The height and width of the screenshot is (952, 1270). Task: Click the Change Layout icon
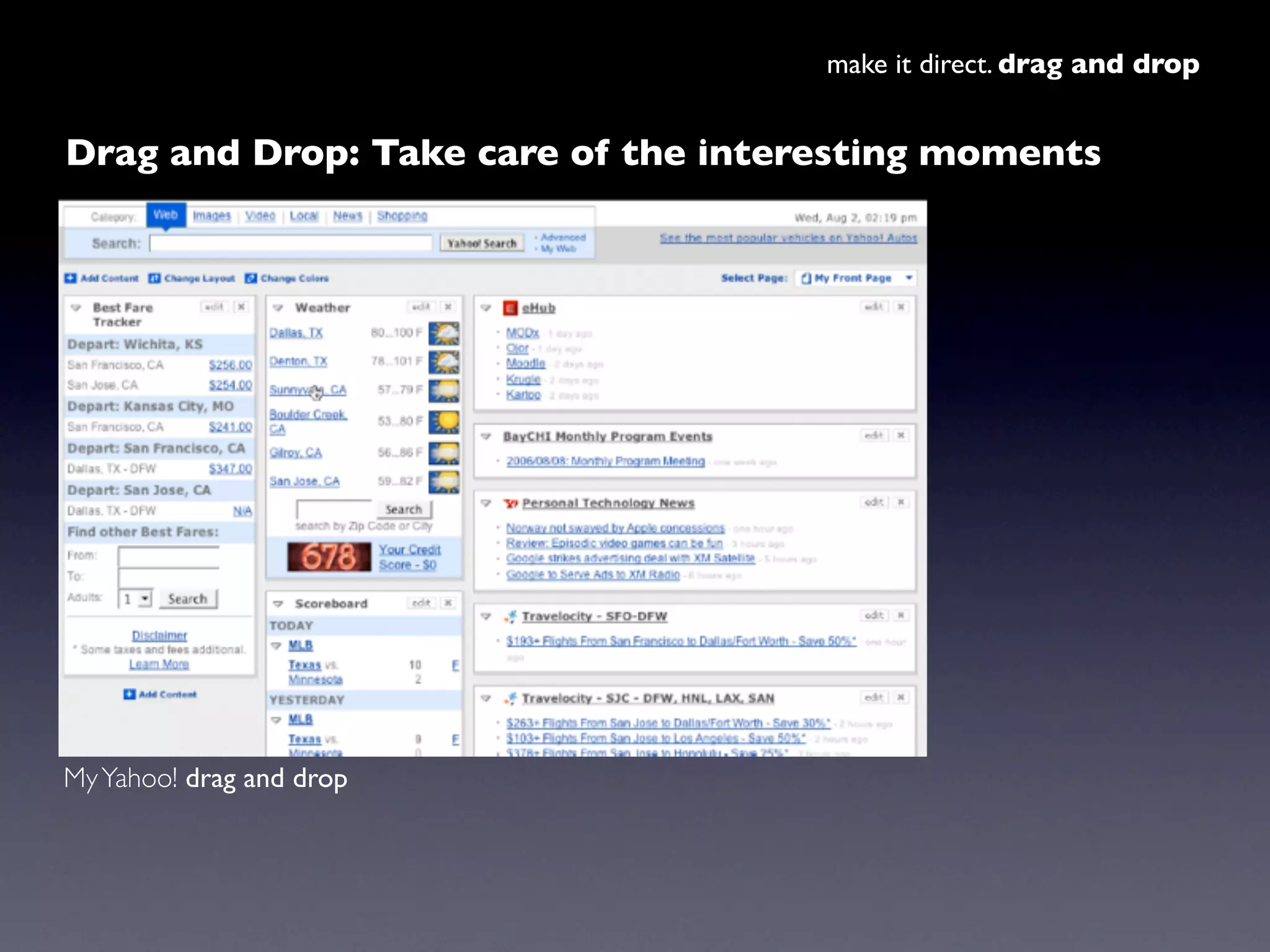[x=154, y=278]
